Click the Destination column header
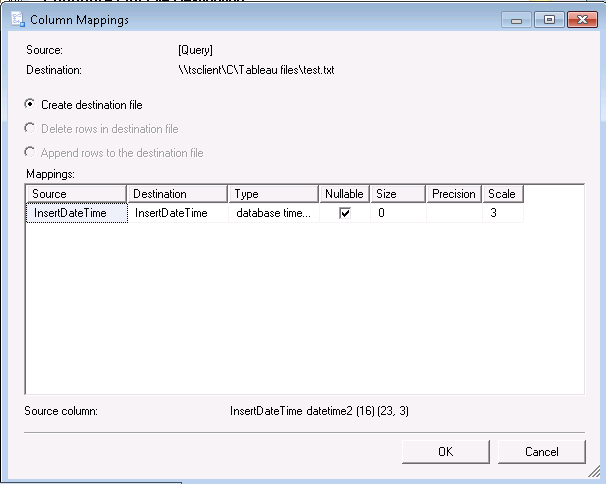 pyautogui.click(x=177, y=194)
